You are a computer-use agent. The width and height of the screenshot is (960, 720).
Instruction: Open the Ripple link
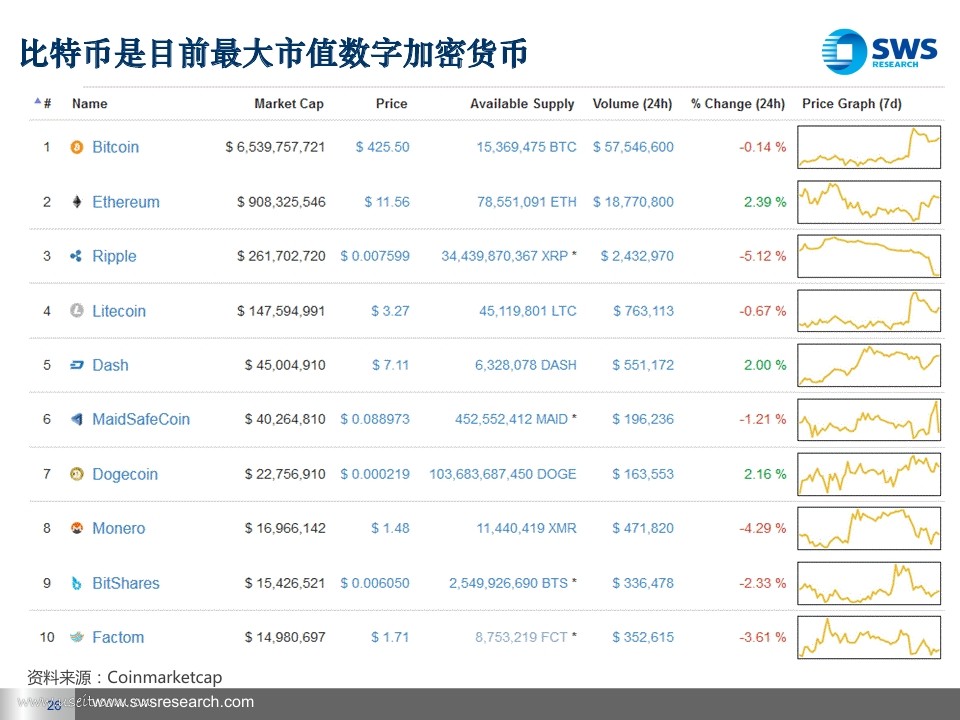click(114, 257)
